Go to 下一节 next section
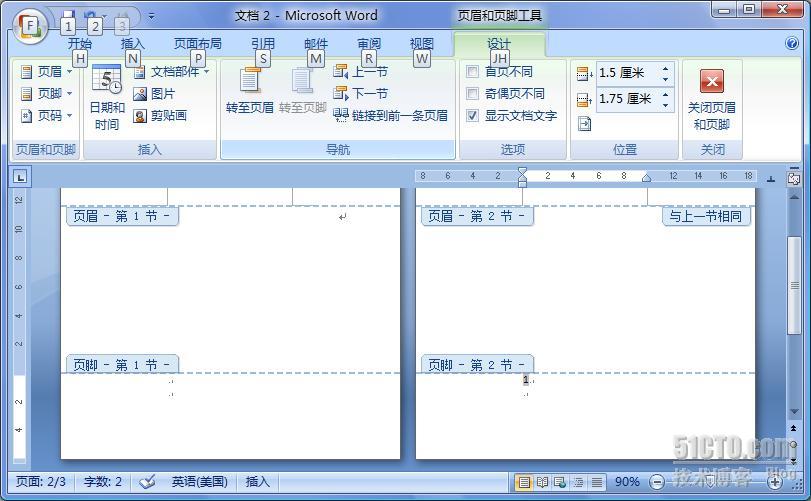Image resolution: width=811 pixels, height=501 pixels. tap(361, 94)
